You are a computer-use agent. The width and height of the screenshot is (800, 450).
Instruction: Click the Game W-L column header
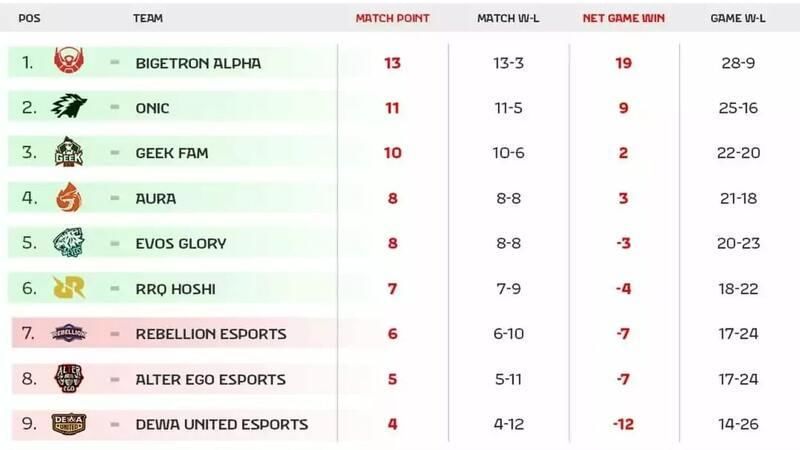click(740, 19)
